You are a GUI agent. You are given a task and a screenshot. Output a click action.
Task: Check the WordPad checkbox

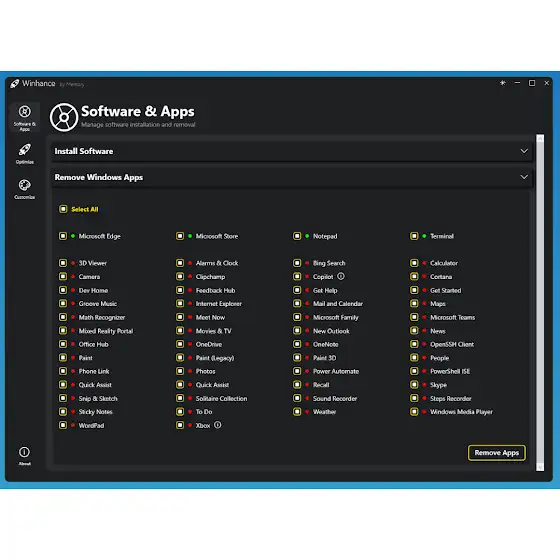[63, 425]
